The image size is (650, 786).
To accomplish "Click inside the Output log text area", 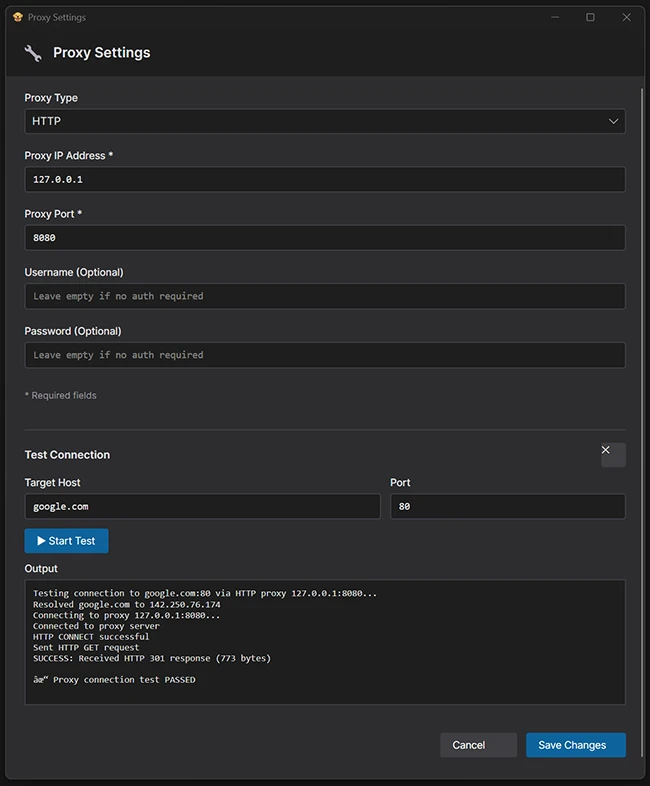I will point(325,641).
